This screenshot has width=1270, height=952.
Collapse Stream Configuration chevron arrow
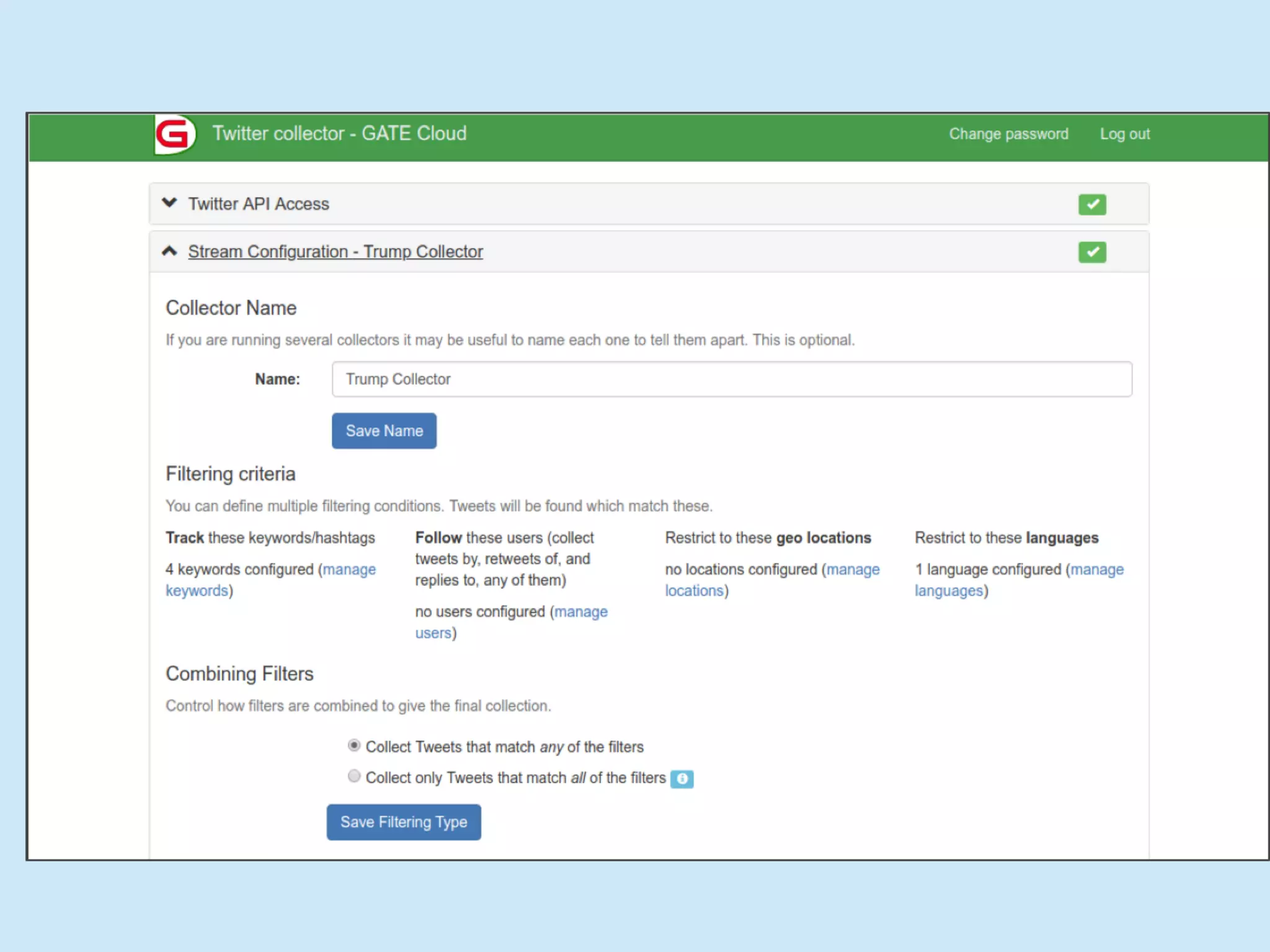pyautogui.click(x=169, y=251)
